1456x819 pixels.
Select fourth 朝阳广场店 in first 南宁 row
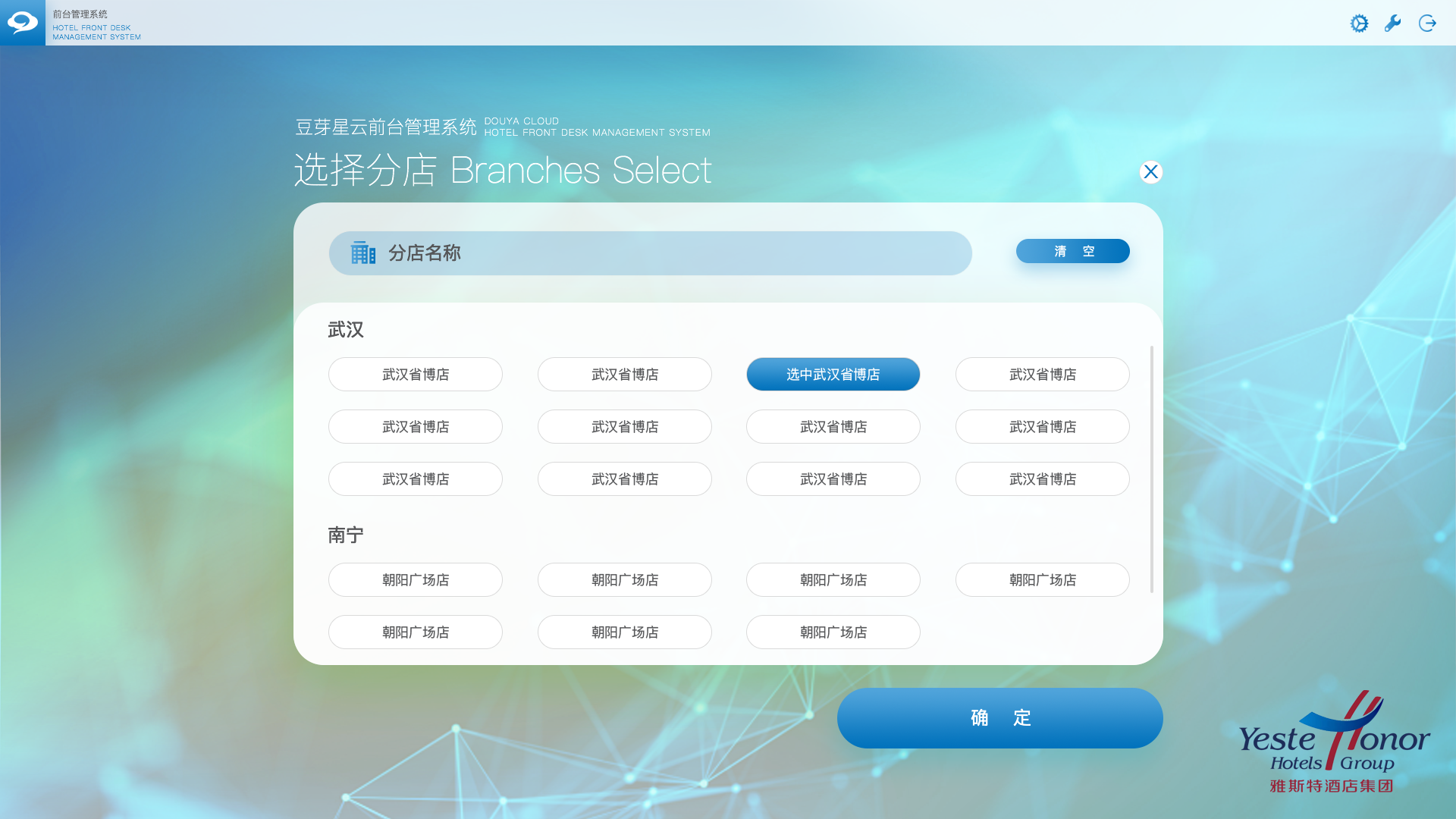(x=1042, y=580)
